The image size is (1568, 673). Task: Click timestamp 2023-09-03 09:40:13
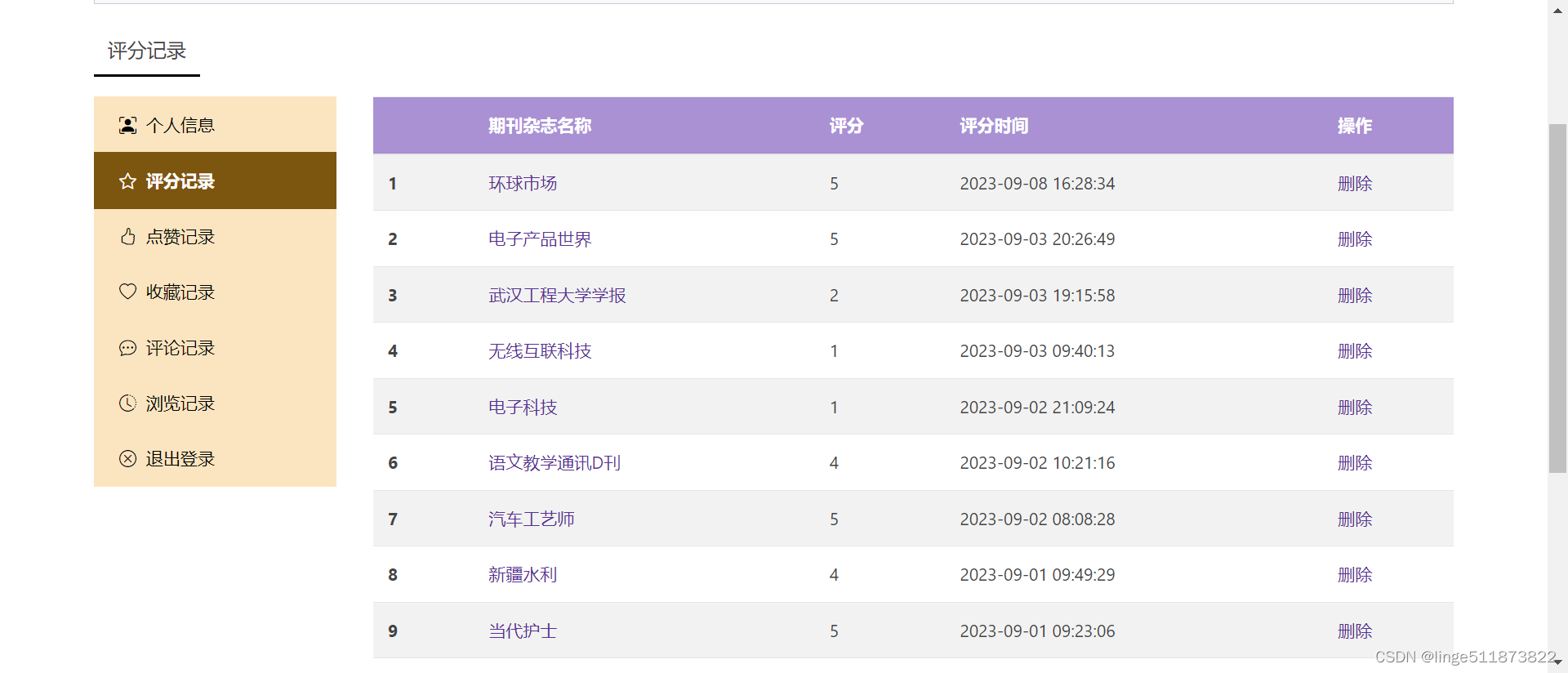(1037, 351)
